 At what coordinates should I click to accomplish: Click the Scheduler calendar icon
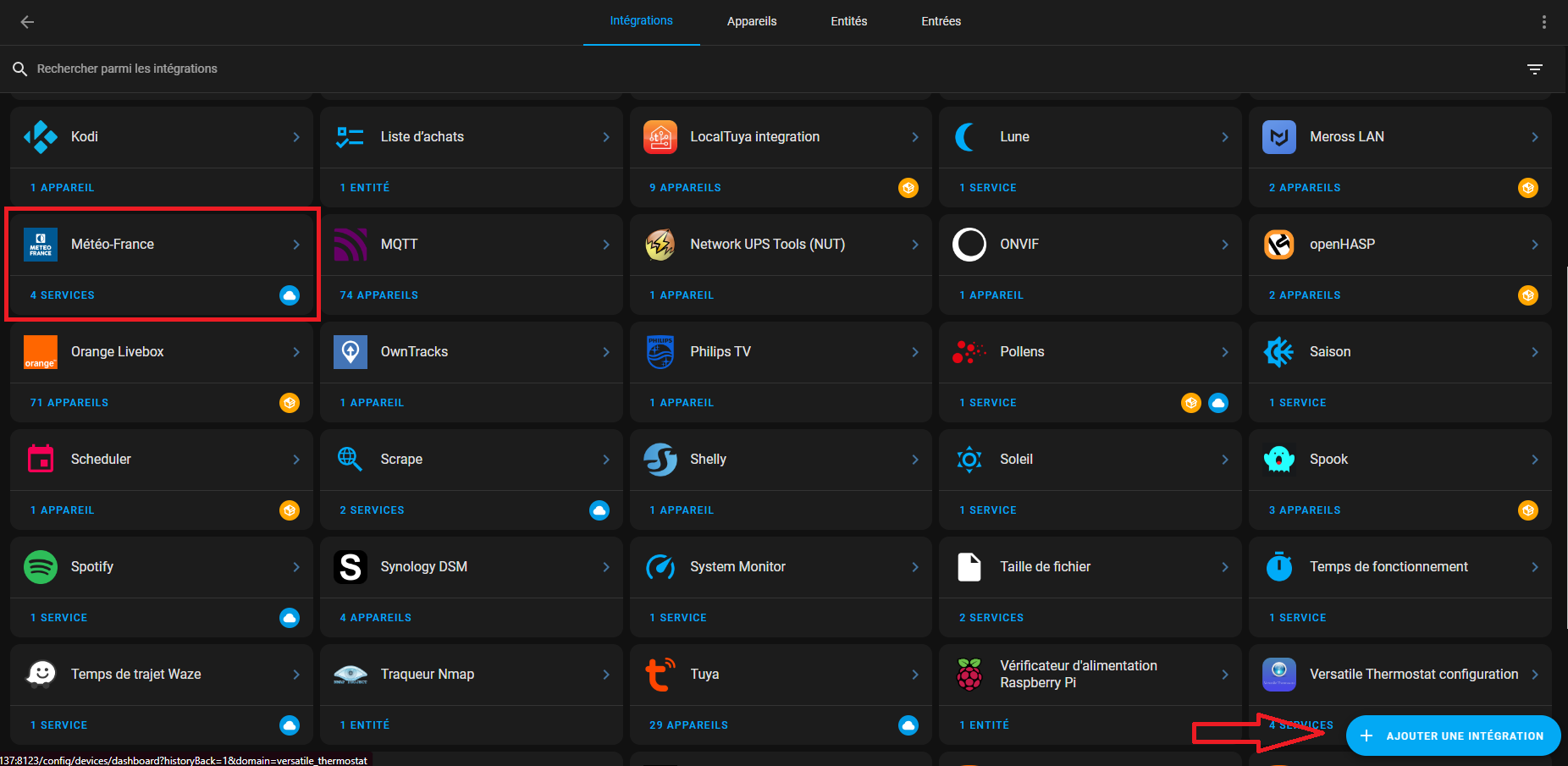41,459
